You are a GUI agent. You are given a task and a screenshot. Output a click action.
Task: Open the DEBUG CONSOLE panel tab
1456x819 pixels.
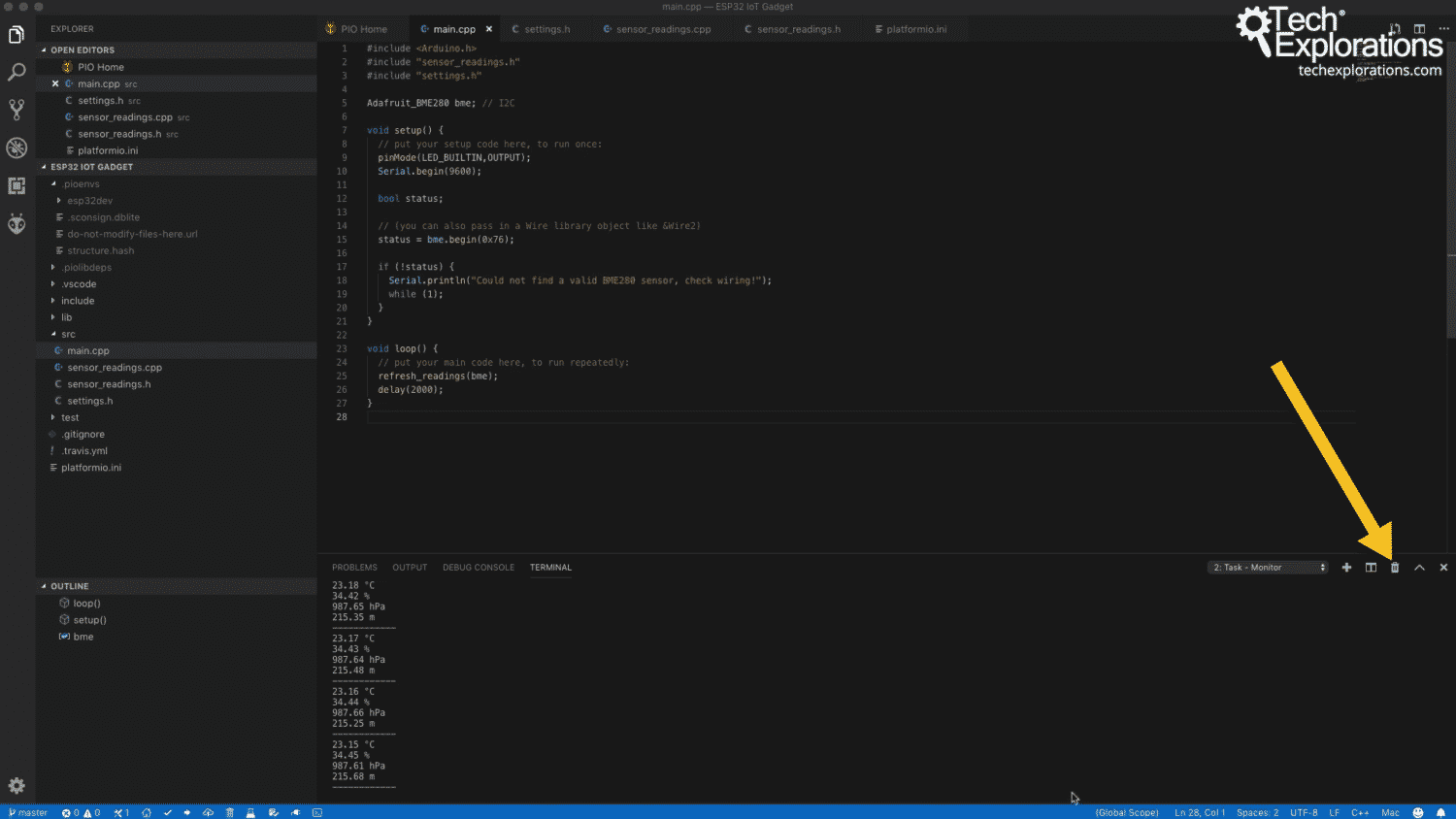[479, 568]
